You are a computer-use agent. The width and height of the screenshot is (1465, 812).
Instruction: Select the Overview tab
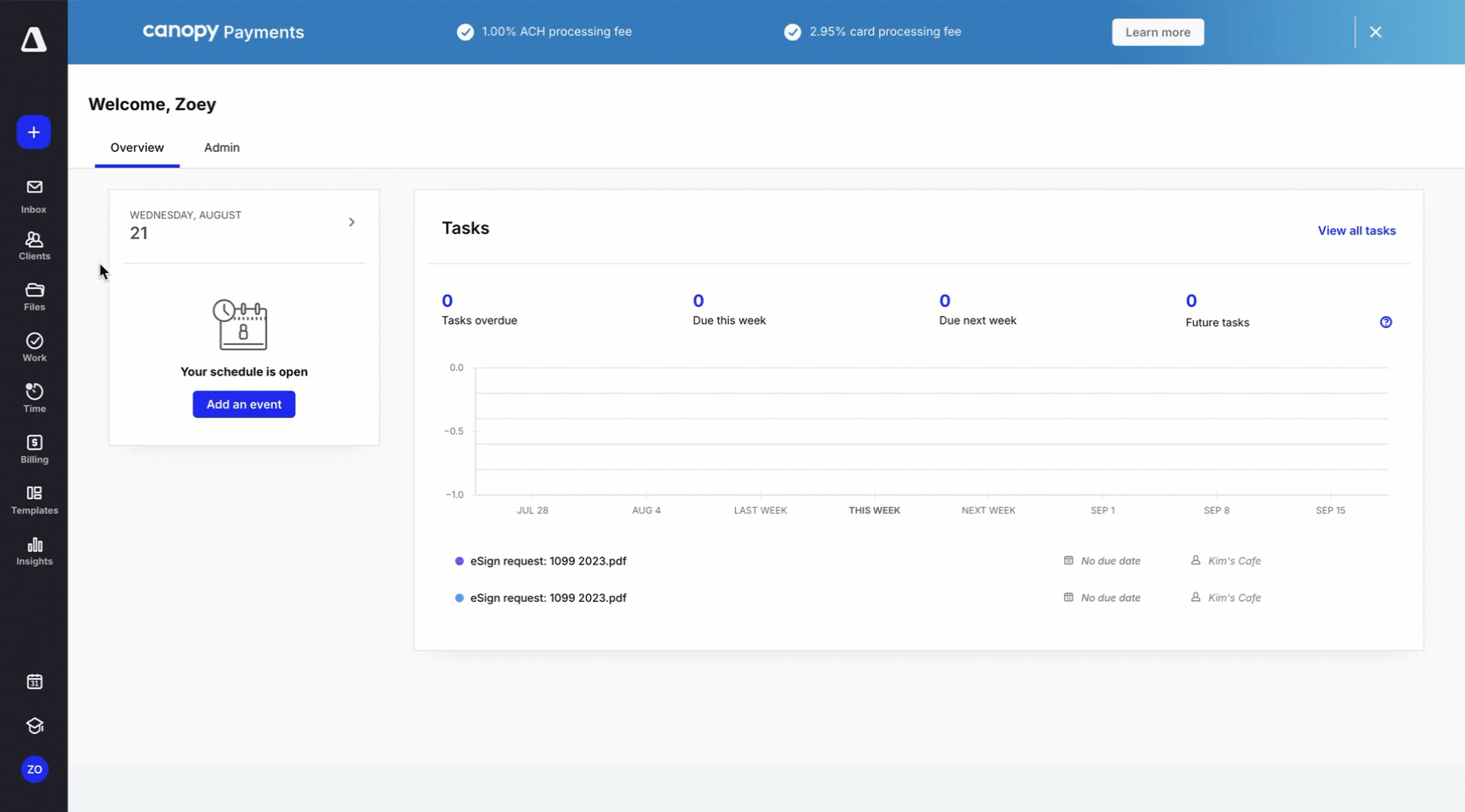point(136,147)
